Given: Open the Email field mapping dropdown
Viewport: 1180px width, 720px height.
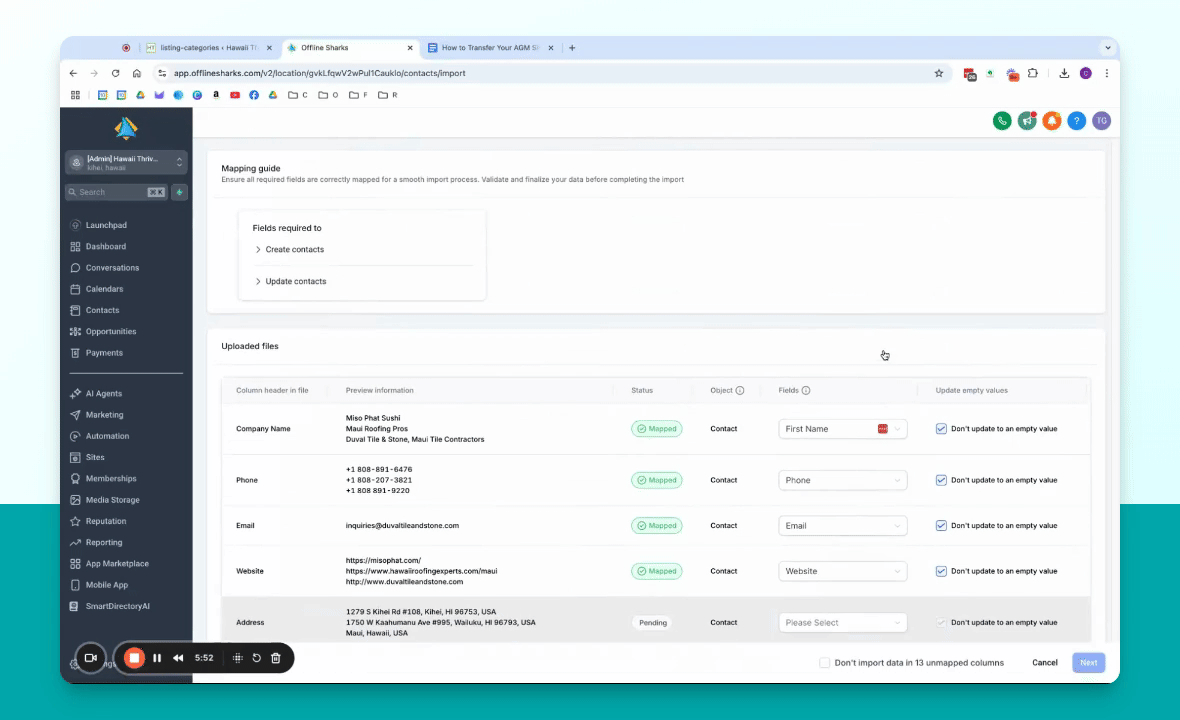Looking at the screenshot, I should coord(842,526).
